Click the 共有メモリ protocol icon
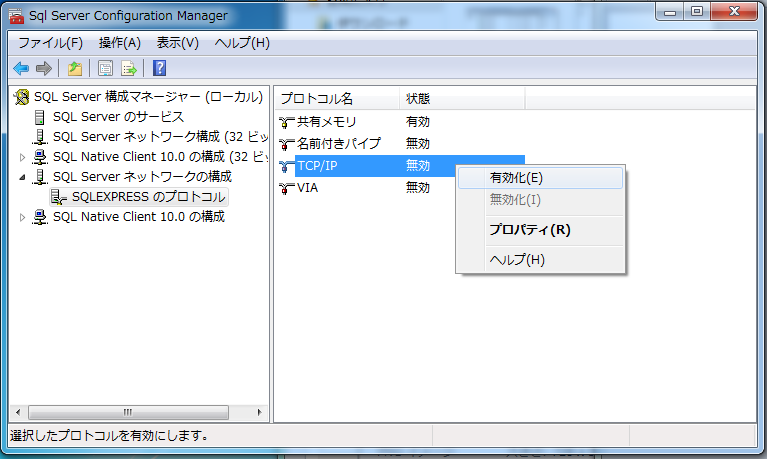Image resolution: width=767 pixels, height=459 pixels. [x=287, y=122]
